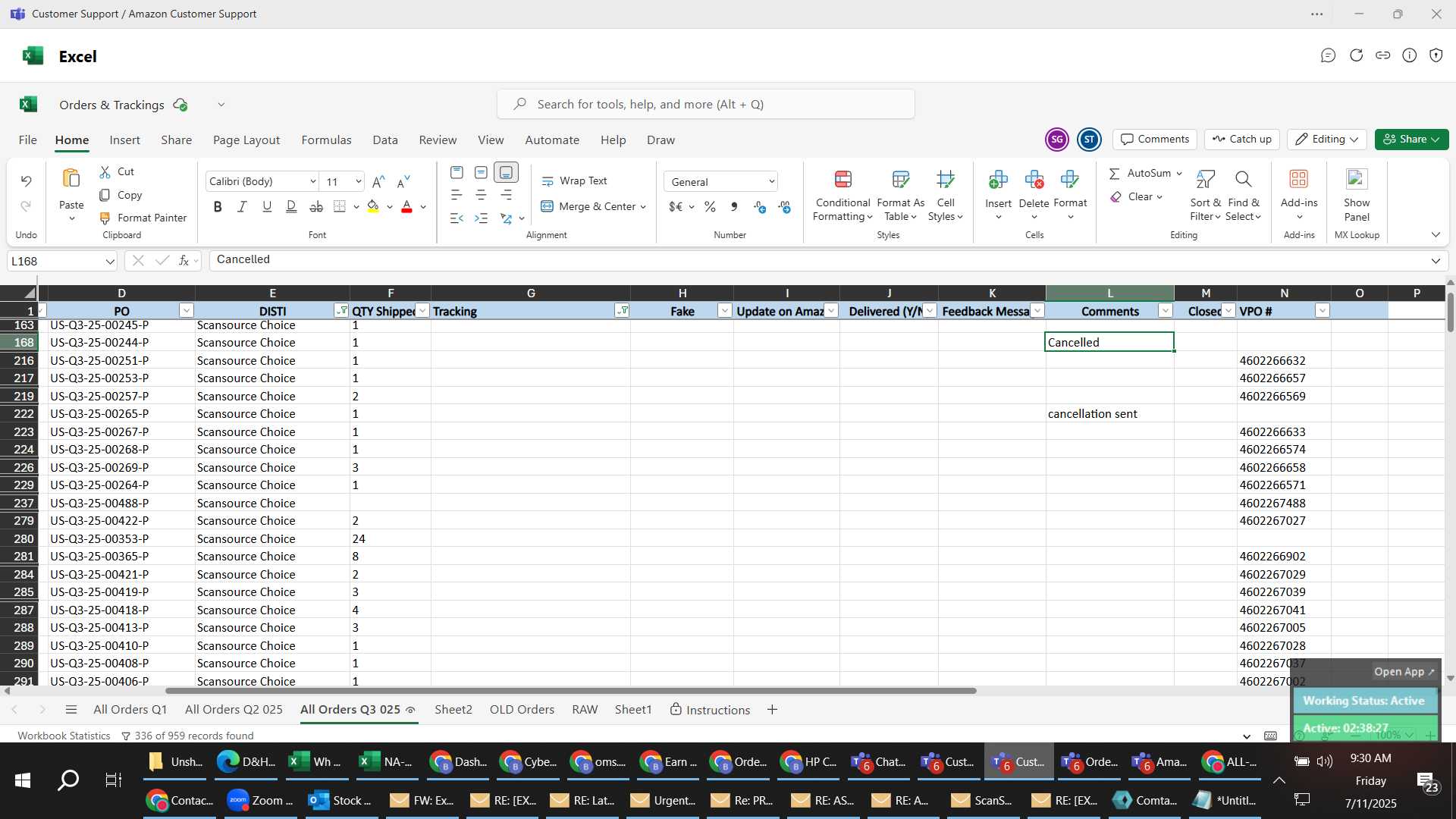
Task: Open the VPO # column filter dropdown
Action: [x=1323, y=311]
